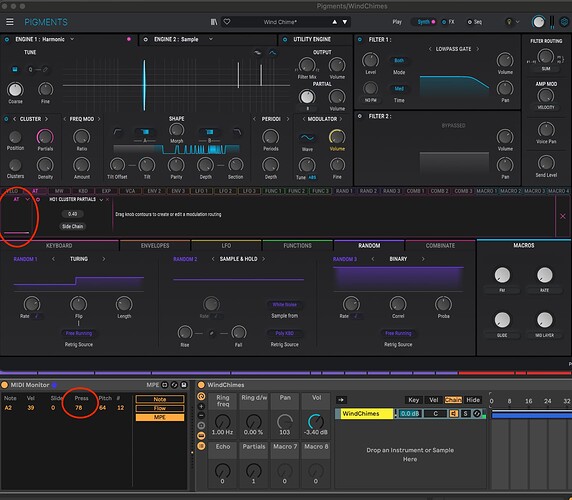Open the Pigments hamburger menu
572x500 pixels.
click(10, 22)
